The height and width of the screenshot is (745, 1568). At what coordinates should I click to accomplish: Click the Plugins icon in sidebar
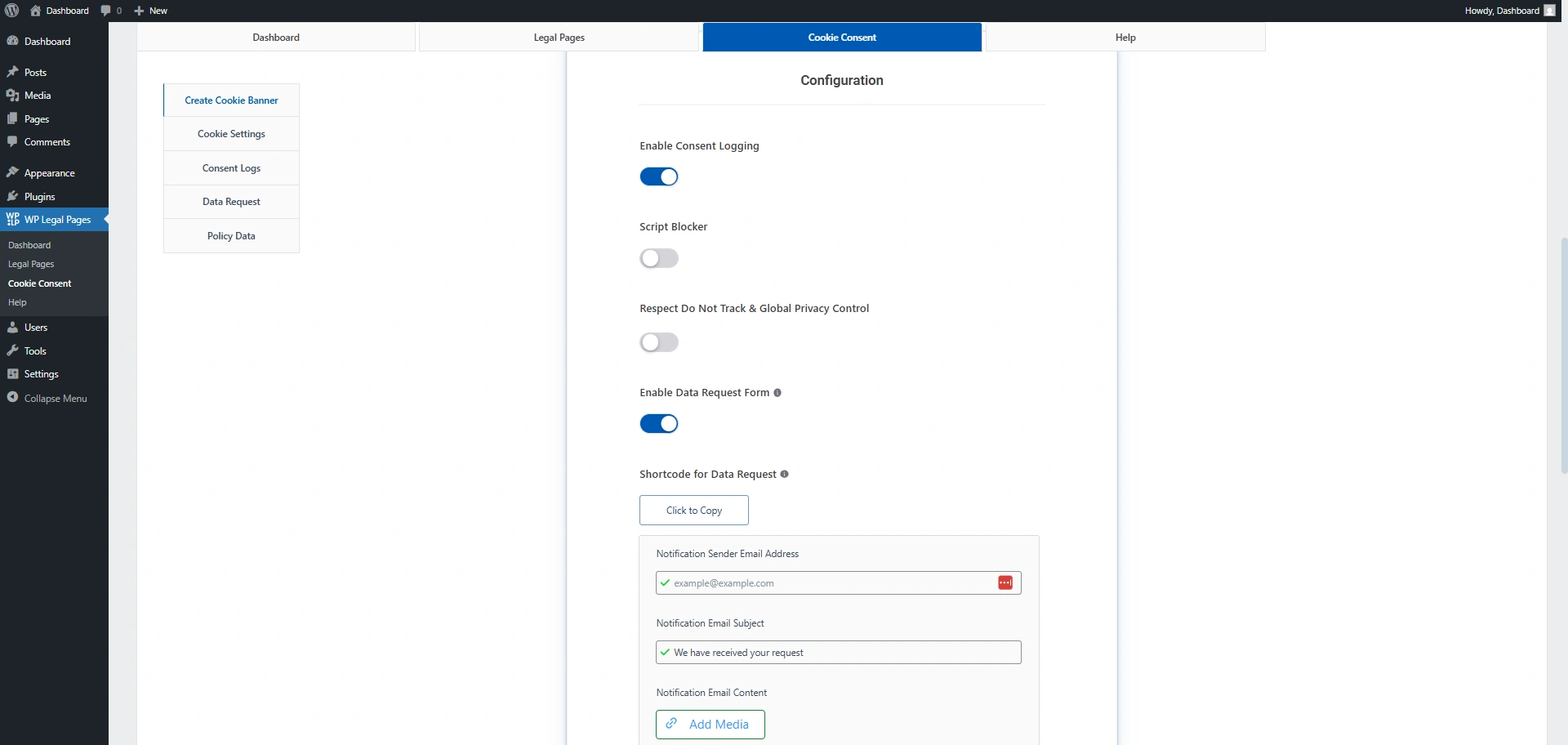point(12,196)
